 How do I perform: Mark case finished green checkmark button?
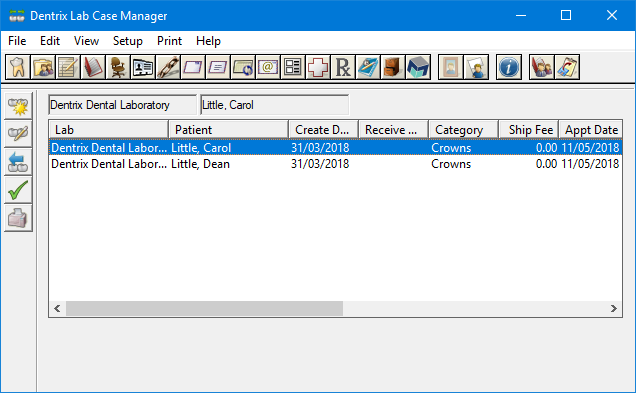18,190
